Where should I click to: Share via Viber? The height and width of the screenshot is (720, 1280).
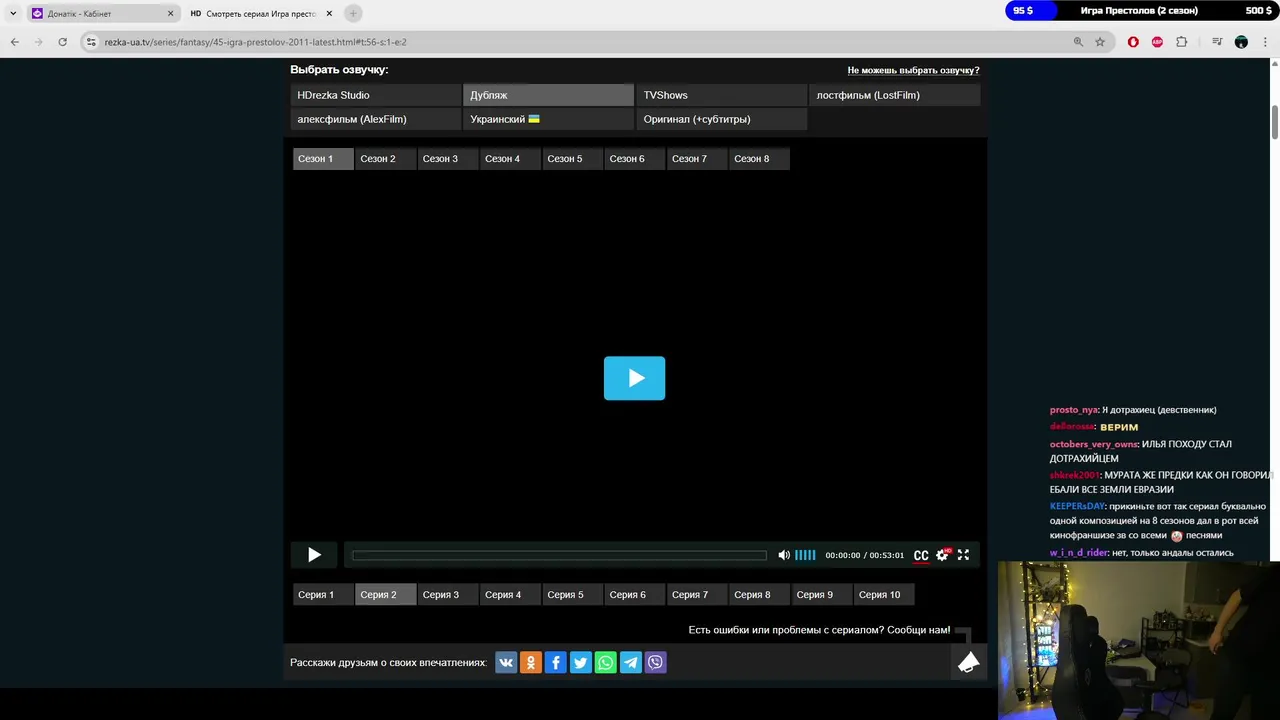655,662
